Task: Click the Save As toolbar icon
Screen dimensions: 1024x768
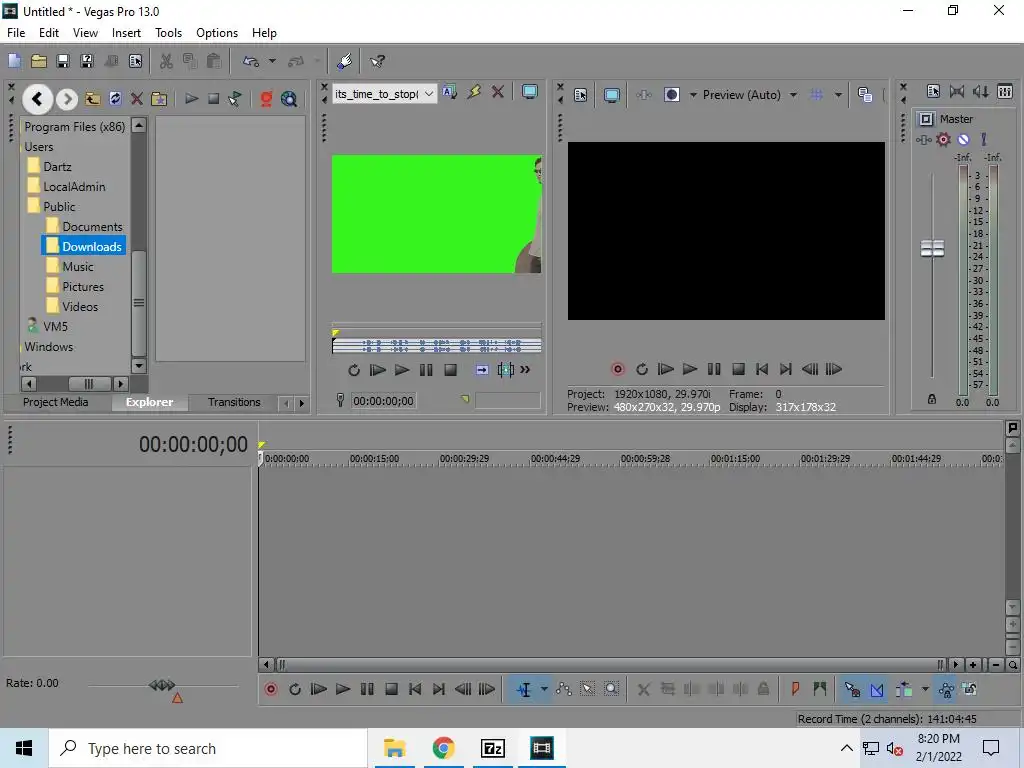Action: [x=87, y=61]
